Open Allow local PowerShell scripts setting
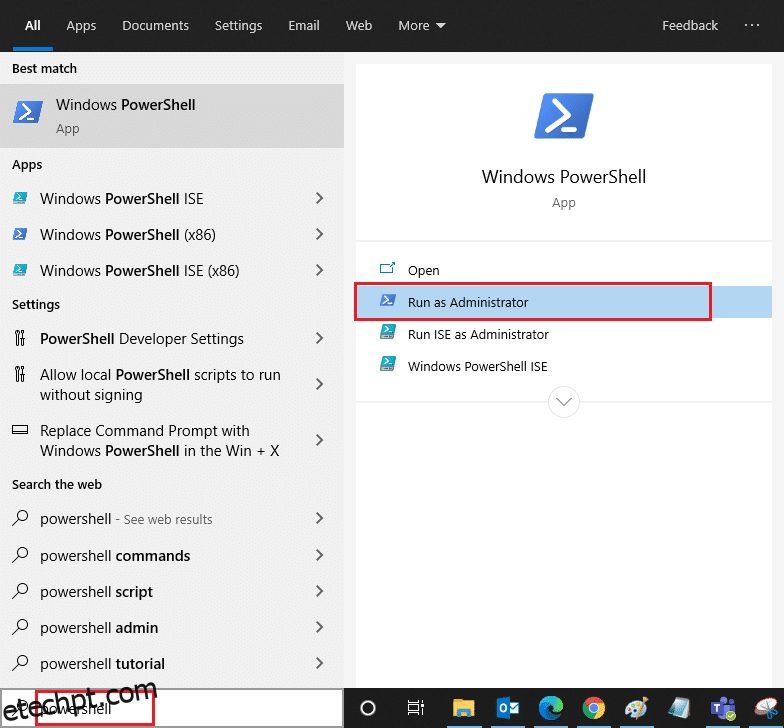 tap(172, 384)
